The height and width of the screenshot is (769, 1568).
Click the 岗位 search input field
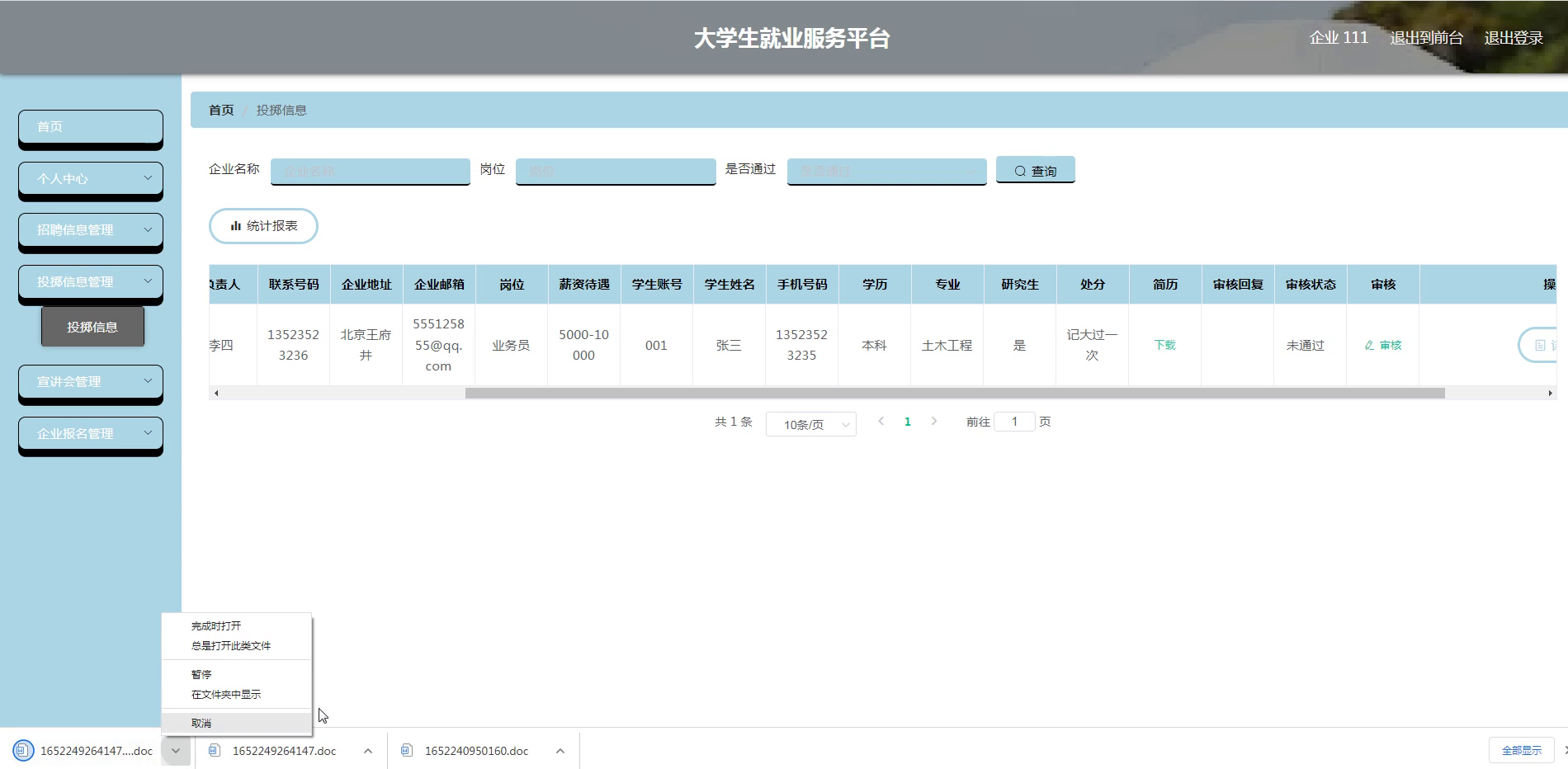616,171
